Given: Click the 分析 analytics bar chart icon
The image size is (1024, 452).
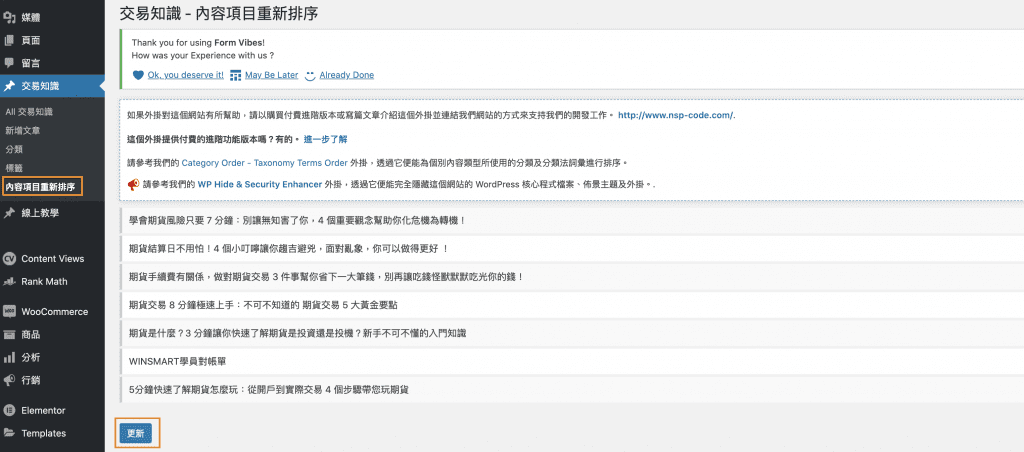Looking at the screenshot, I should click(x=9, y=356).
